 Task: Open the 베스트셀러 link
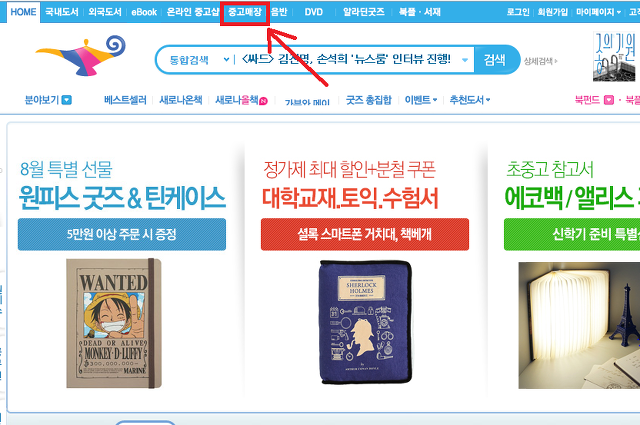click(125, 100)
